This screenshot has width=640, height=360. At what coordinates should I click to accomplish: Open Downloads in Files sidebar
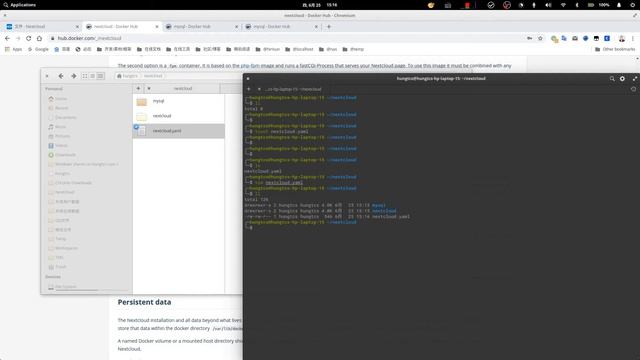click(65, 155)
